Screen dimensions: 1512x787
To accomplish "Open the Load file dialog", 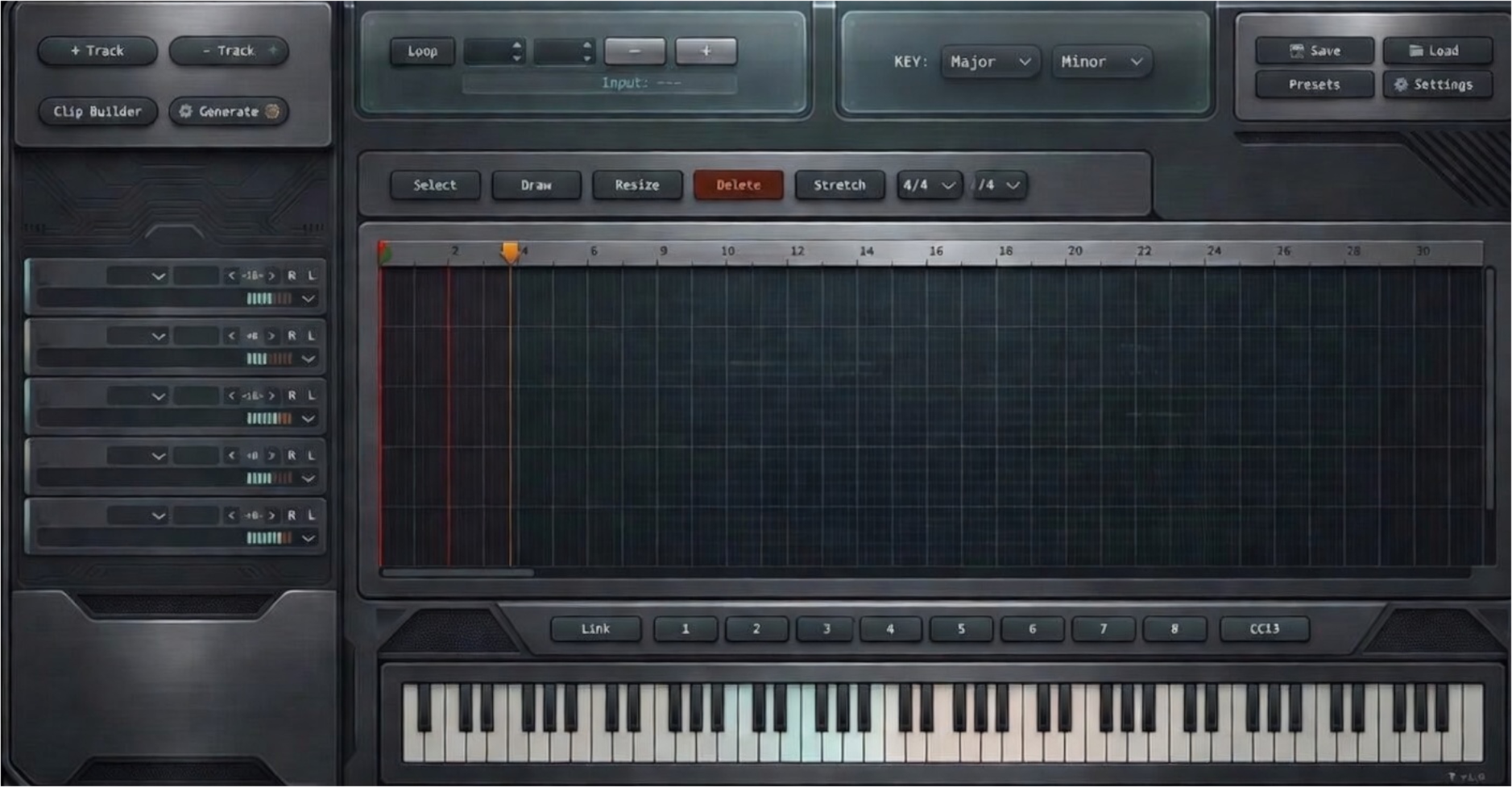I will 1436,51.
